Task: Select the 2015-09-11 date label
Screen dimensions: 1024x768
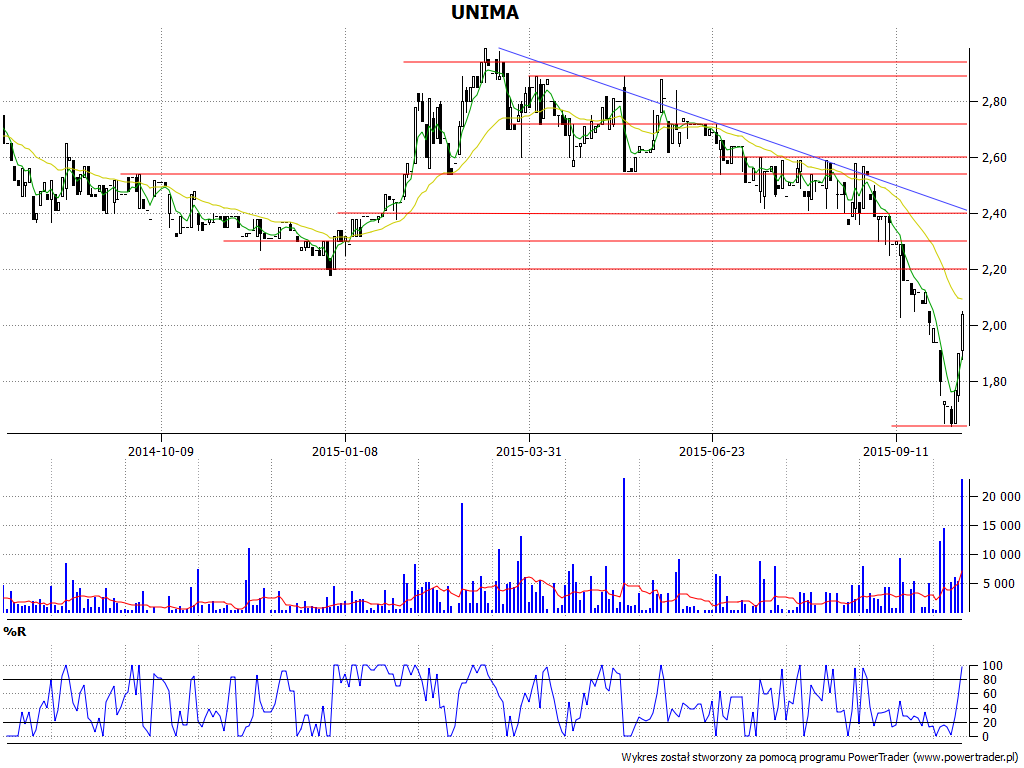Action: pos(896,451)
